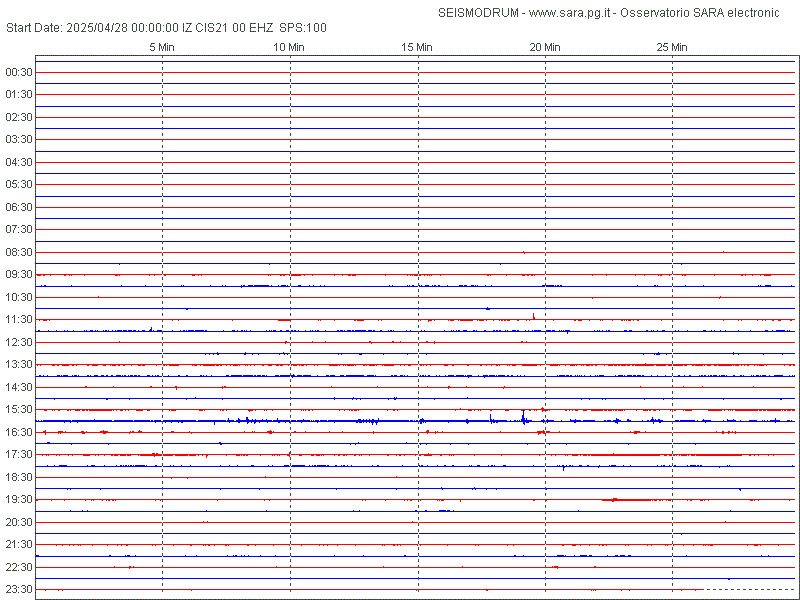Click the SEISMODRUM header title text
Viewport: 800px width, 600px height.
[609, 13]
